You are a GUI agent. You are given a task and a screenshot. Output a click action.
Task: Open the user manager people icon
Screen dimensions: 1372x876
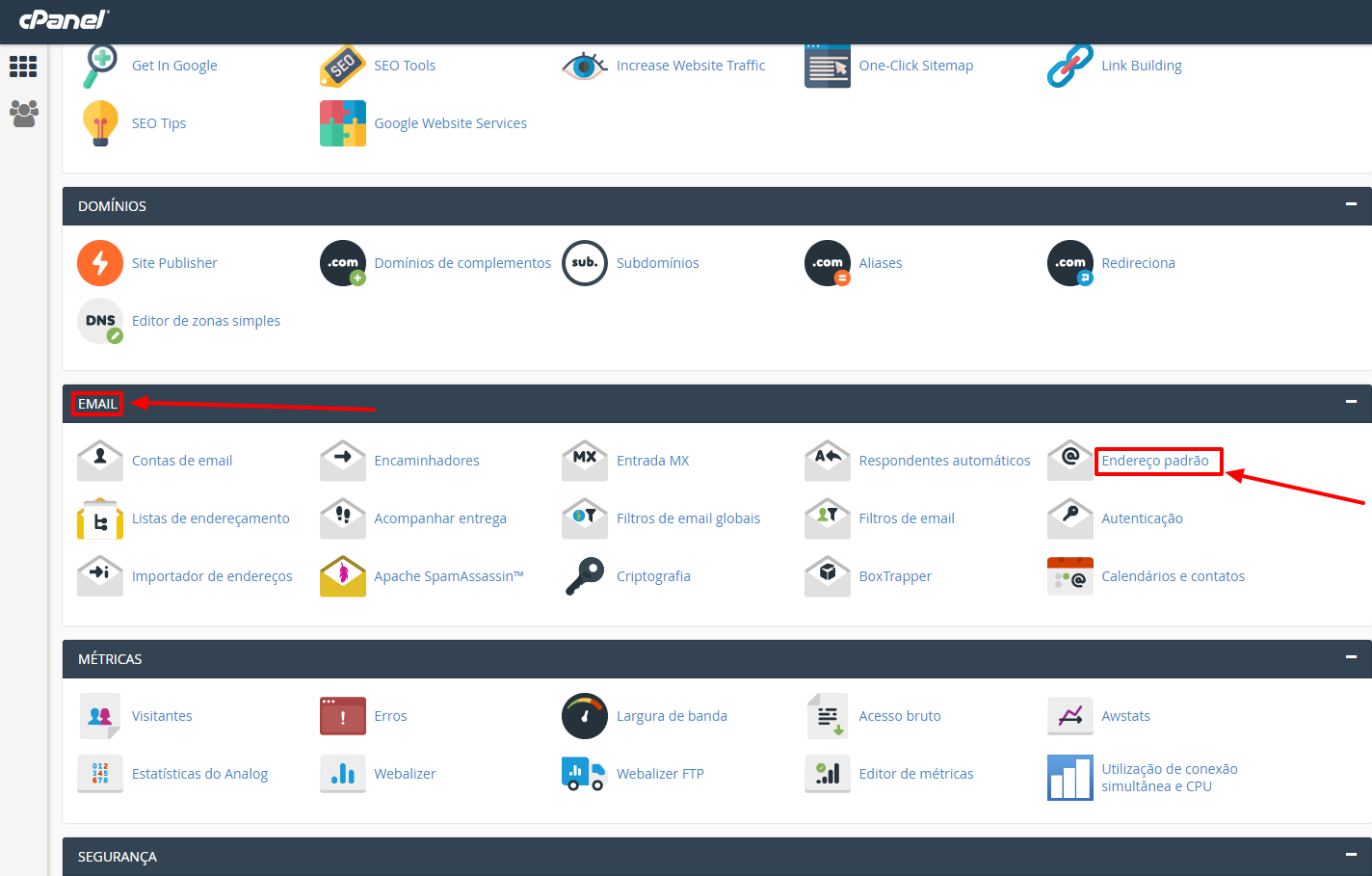(23, 114)
